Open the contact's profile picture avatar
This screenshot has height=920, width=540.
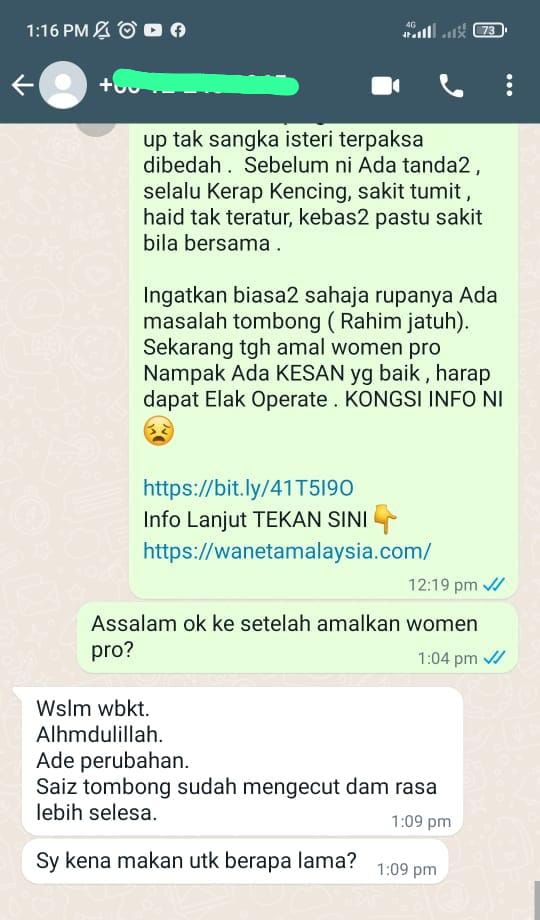pos(63,86)
